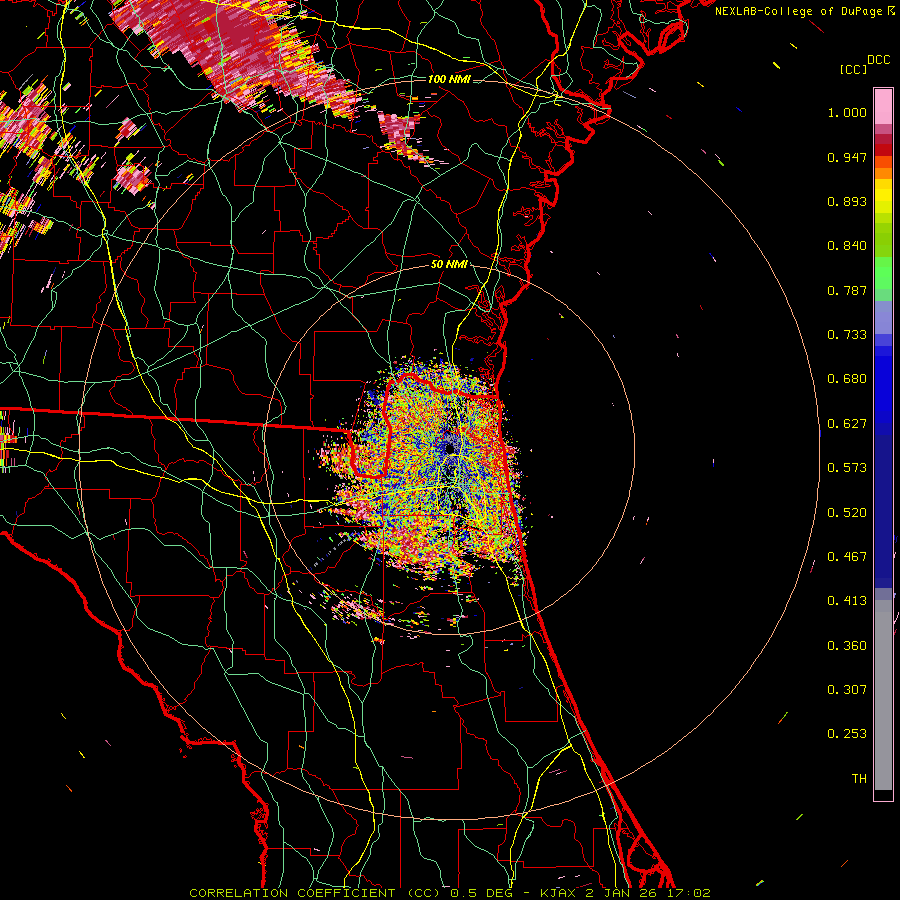900x900 pixels.
Task: Click the TH threshold label
Action: [859, 779]
